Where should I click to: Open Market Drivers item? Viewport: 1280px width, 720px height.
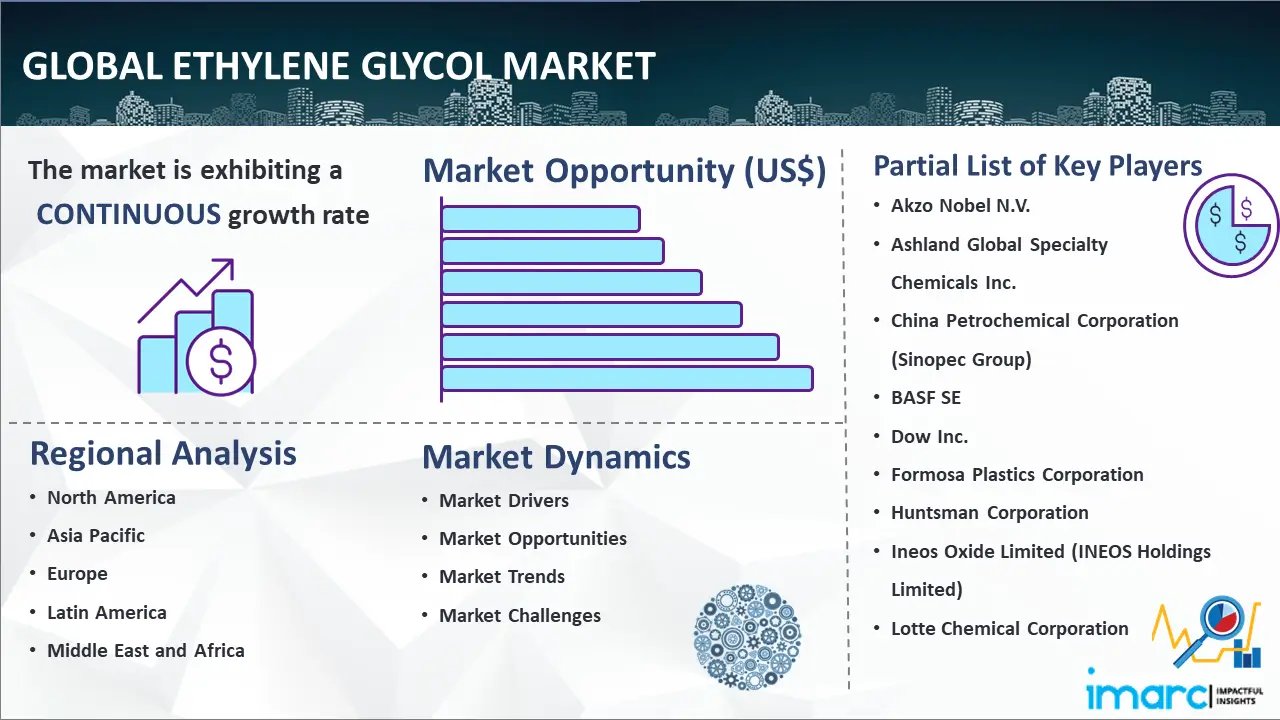click(504, 501)
